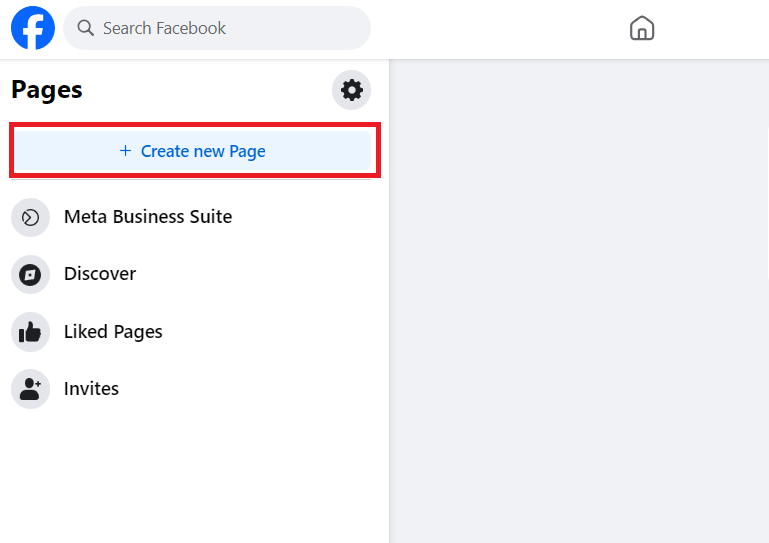Viewport: 769px width, 543px height.
Task: Click the Discover compass icon
Action: [x=30, y=275]
